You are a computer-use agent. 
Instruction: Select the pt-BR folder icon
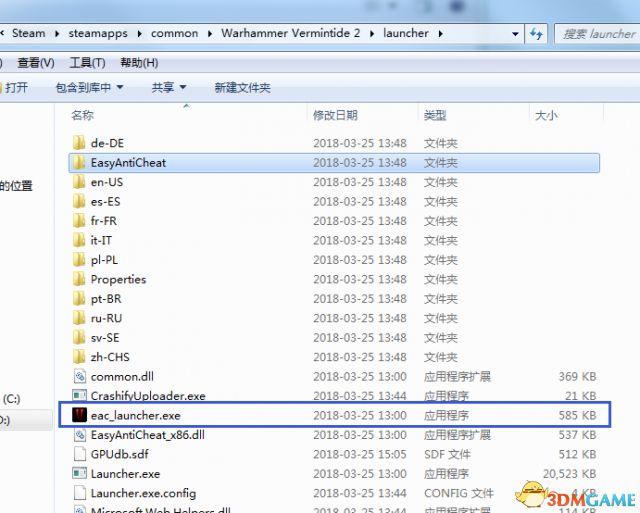[79, 299]
